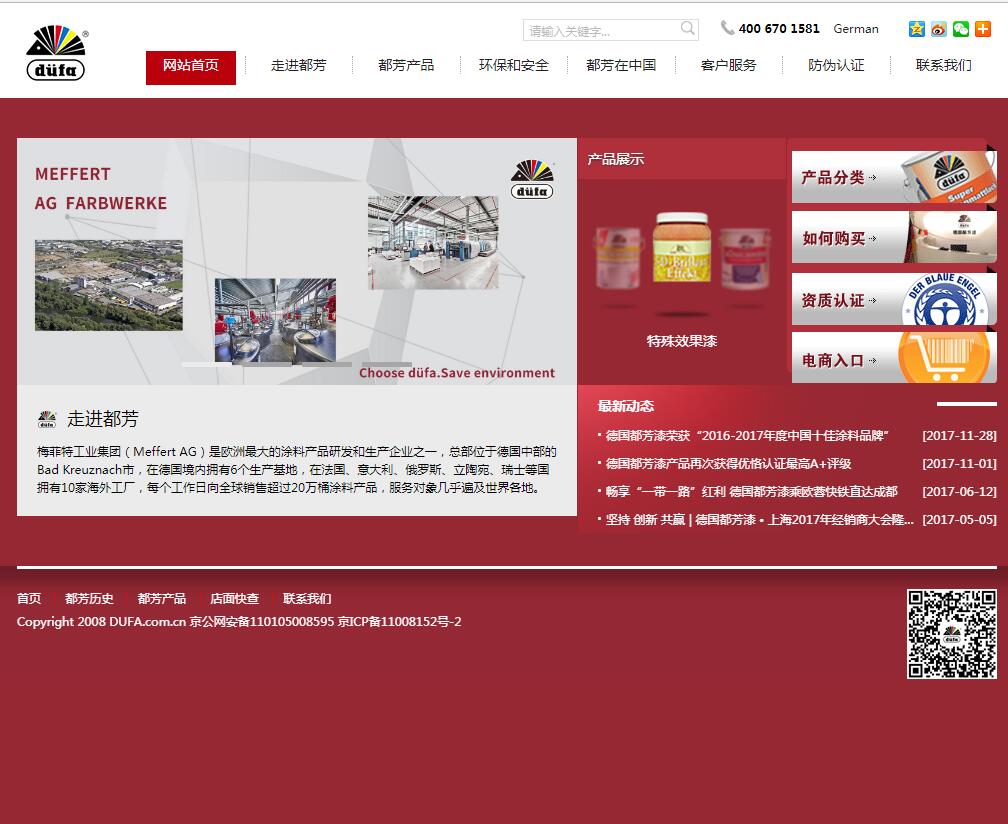
Task: Click the white more bar beside 最新动态
Action: pyautogui.click(x=967, y=404)
